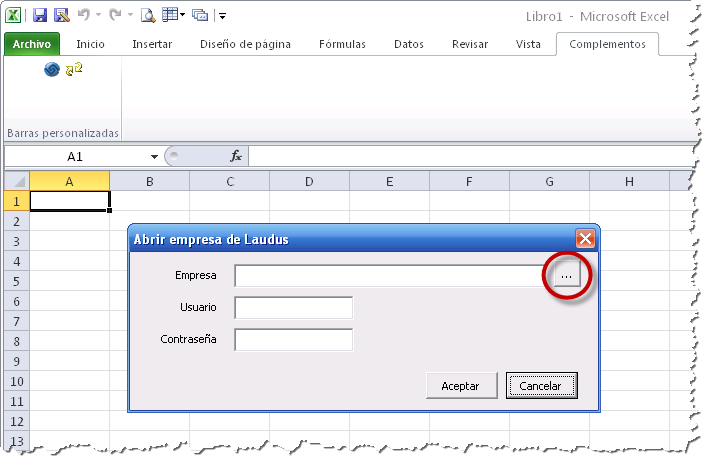The image size is (709, 462).
Task: Open the Diseño de página tab
Action: (246, 44)
